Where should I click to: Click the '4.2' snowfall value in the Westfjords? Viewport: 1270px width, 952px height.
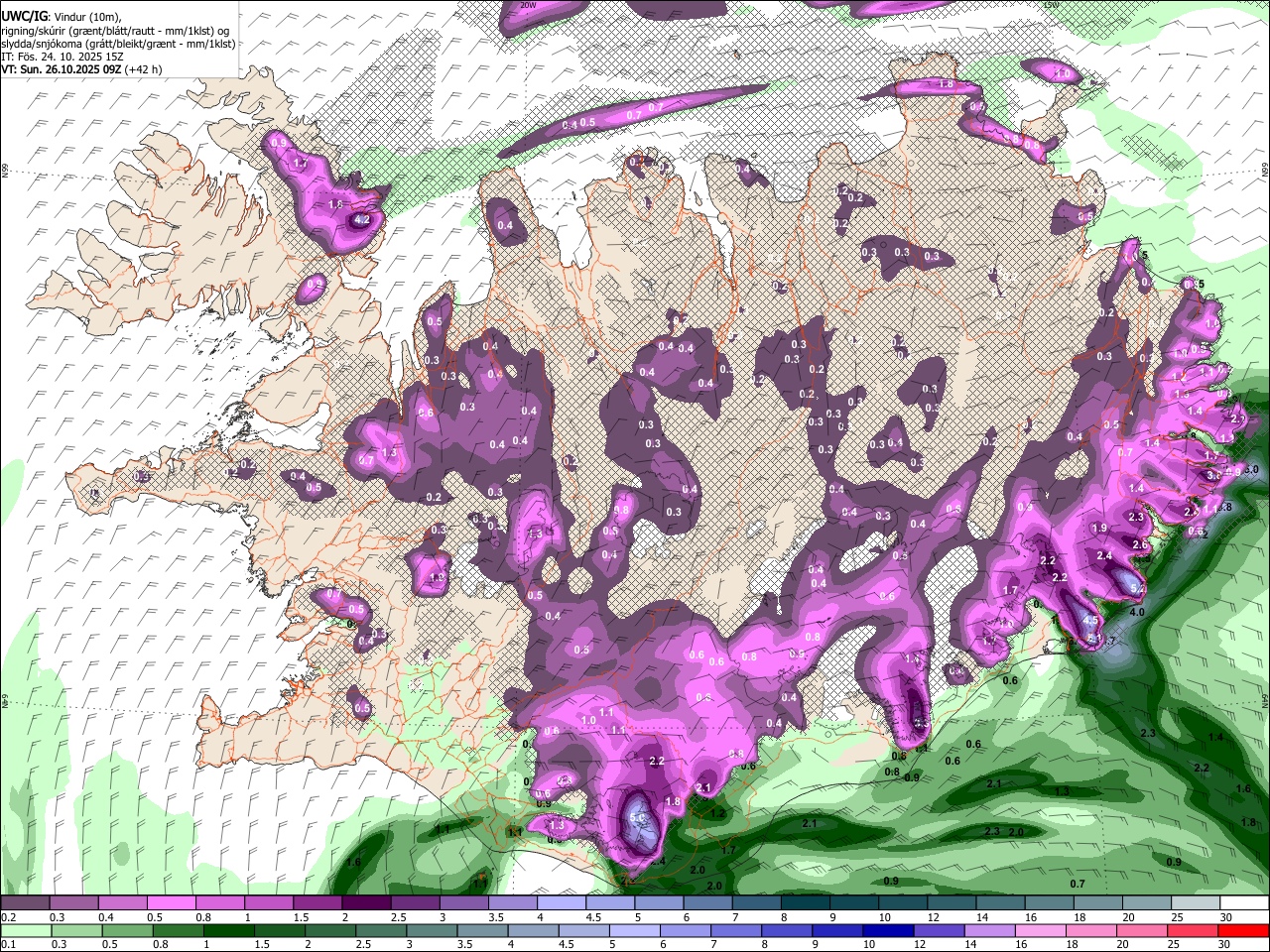(362, 220)
